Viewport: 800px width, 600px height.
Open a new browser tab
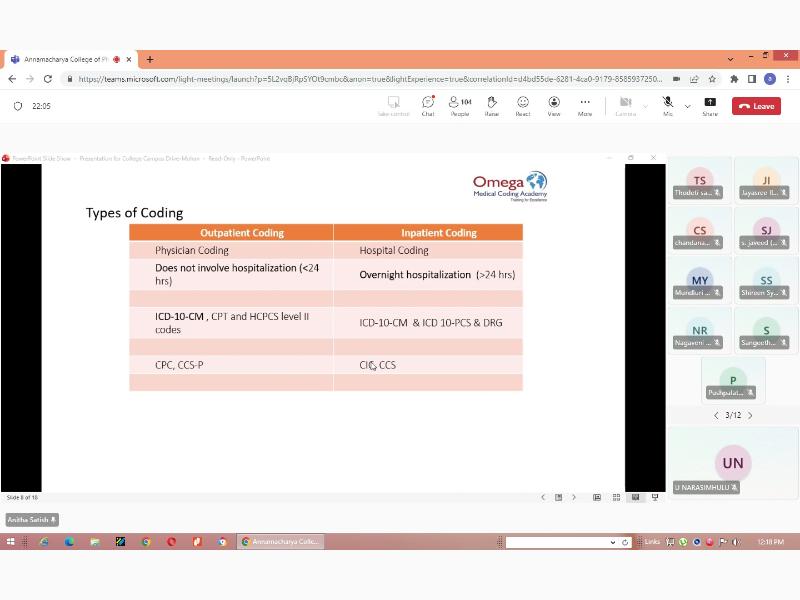coord(150,59)
